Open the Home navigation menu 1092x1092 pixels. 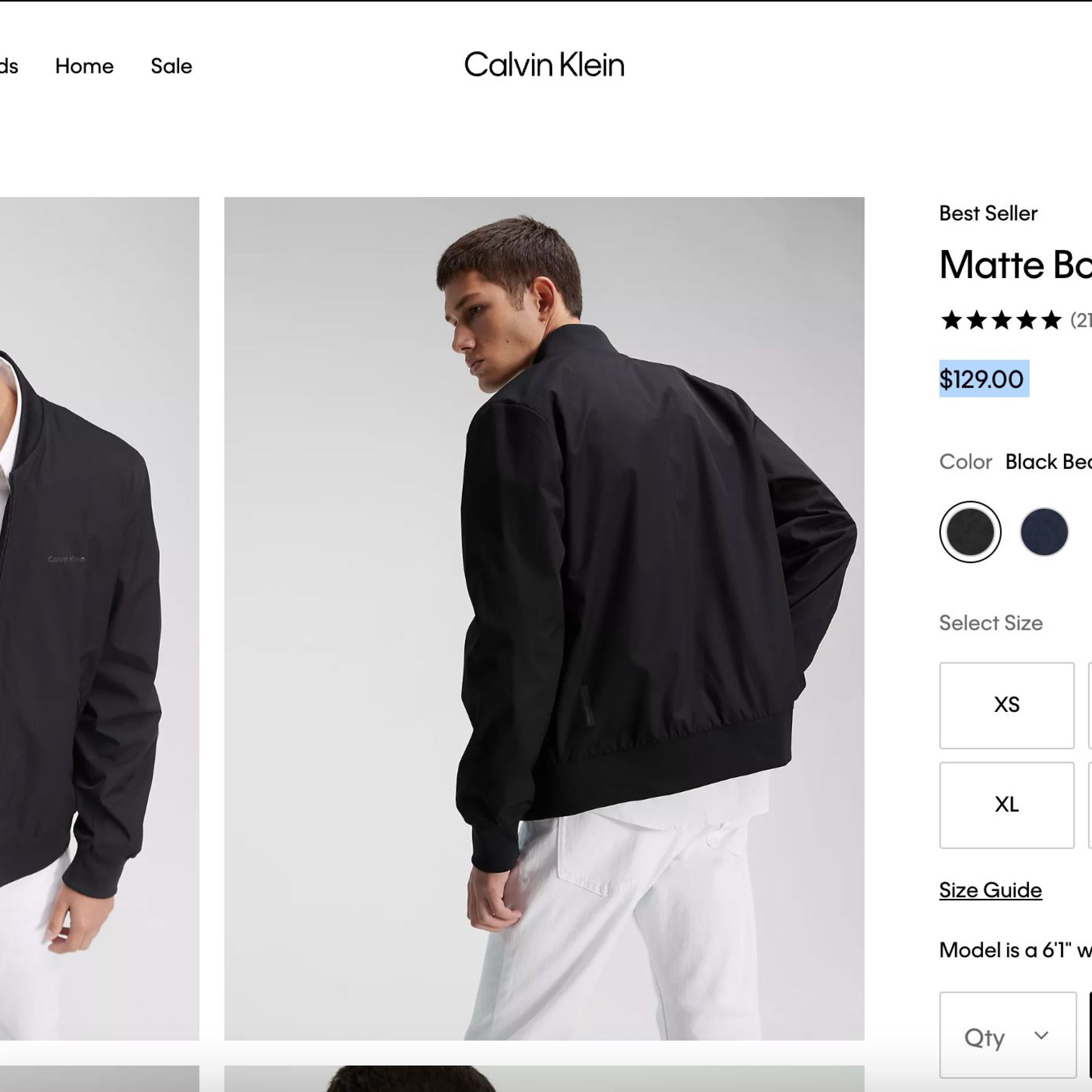[x=84, y=67]
